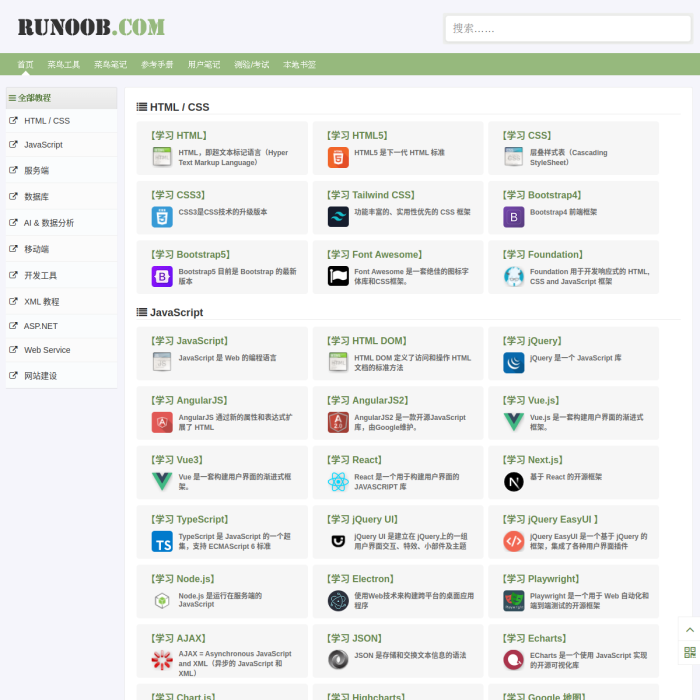Click the red AngularJS shield icon
This screenshot has width=700, height=700.
pyautogui.click(x=162, y=423)
